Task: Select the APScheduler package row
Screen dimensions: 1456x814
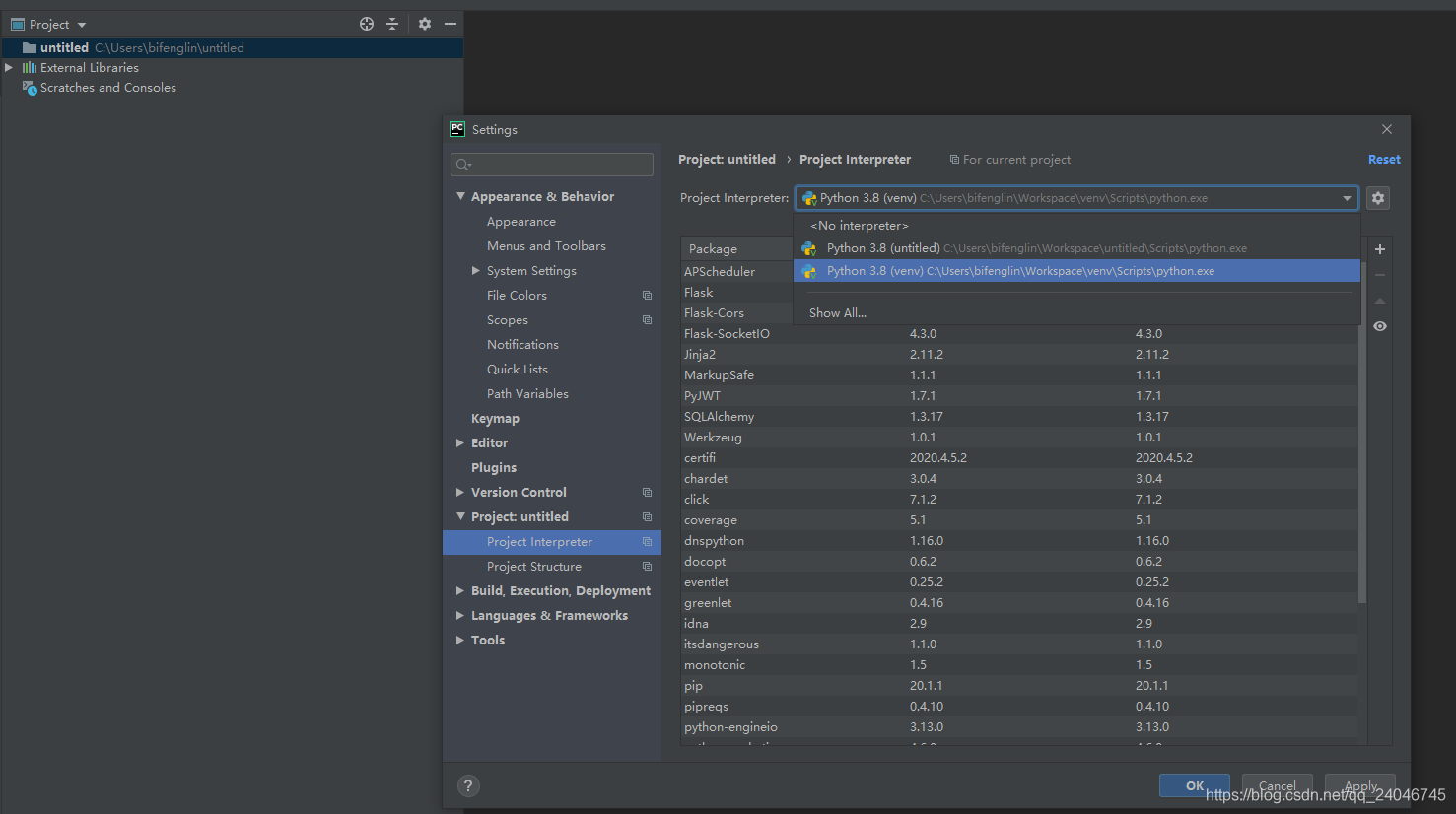Action: tap(736, 272)
